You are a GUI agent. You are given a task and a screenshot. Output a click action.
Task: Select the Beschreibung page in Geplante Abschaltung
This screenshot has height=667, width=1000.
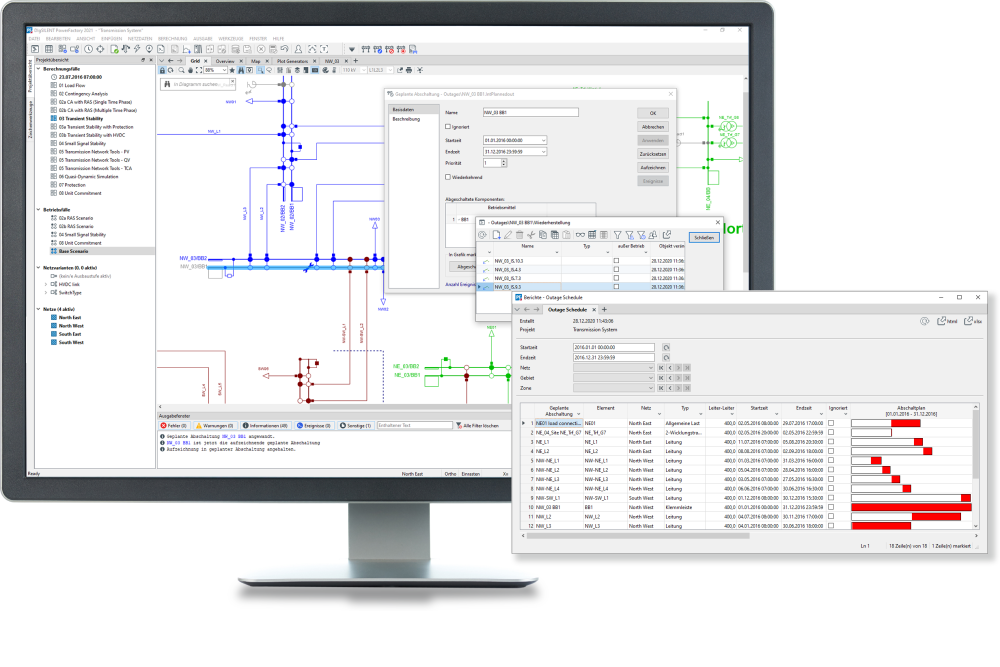tap(406, 119)
